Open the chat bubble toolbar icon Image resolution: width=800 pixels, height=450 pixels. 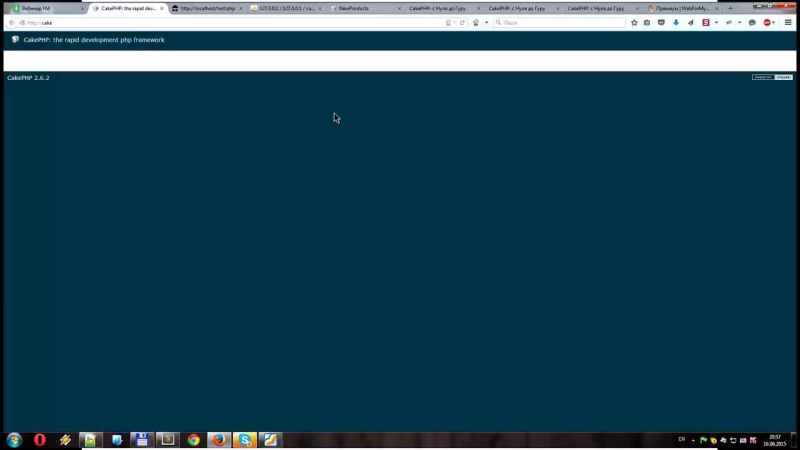coord(752,23)
